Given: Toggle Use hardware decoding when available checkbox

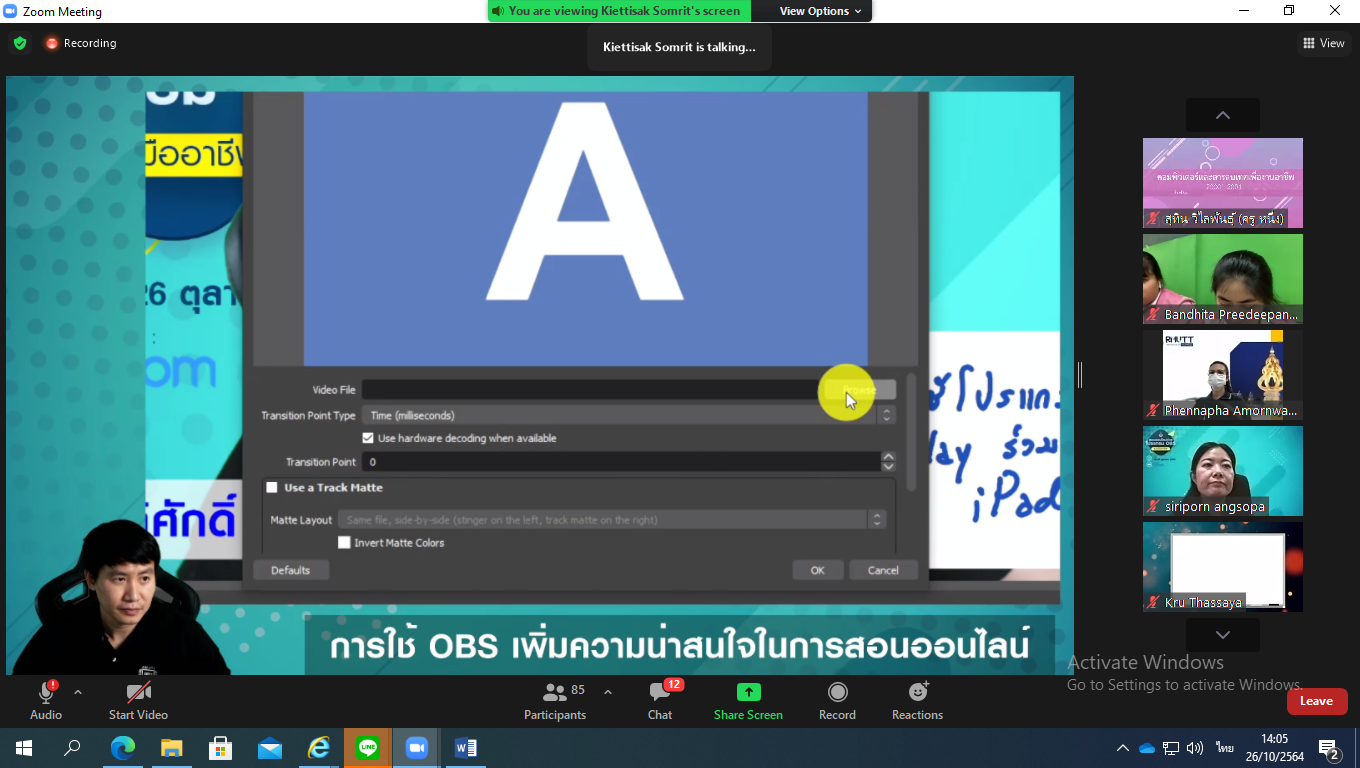Looking at the screenshot, I should 368,438.
